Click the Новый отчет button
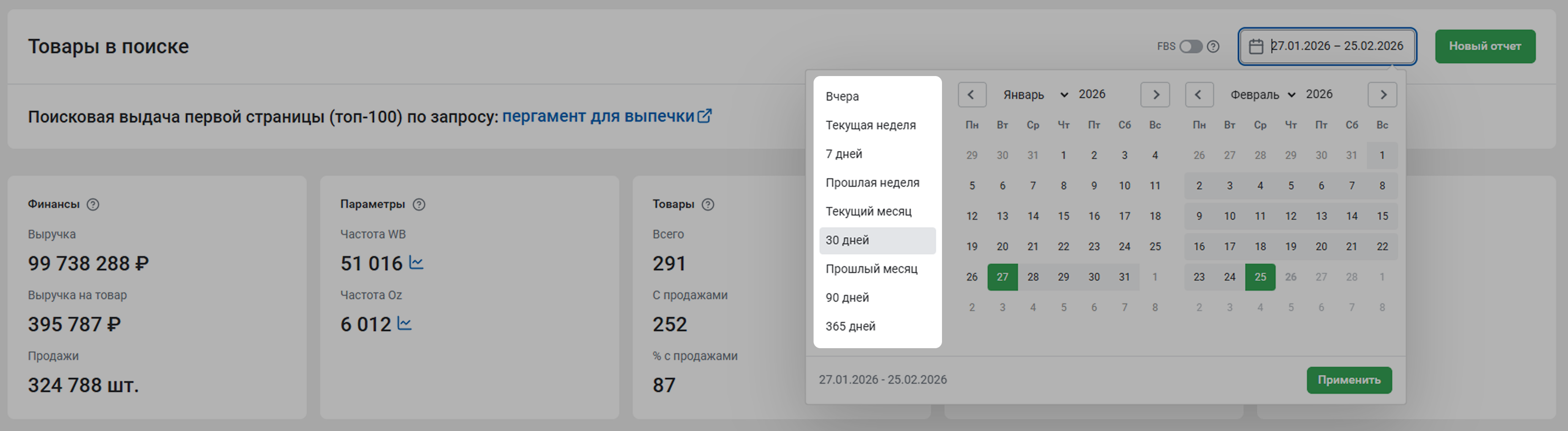This screenshot has width=1568, height=431. pyautogui.click(x=1485, y=46)
